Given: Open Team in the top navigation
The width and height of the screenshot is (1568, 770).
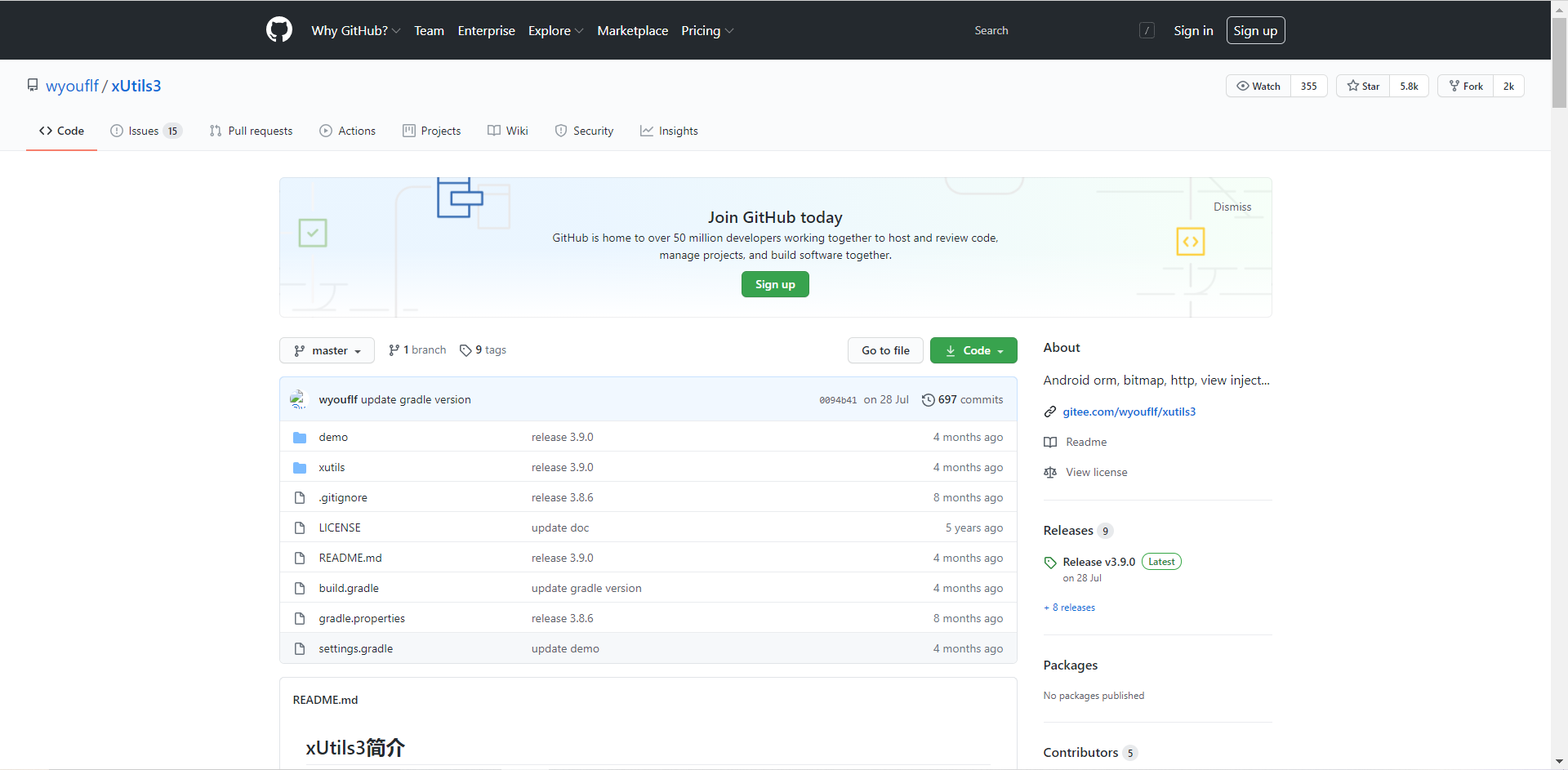Looking at the screenshot, I should [429, 30].
